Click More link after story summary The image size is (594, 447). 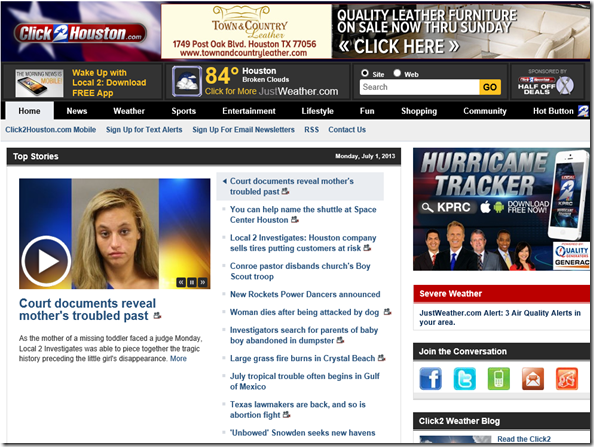[178, 358]
